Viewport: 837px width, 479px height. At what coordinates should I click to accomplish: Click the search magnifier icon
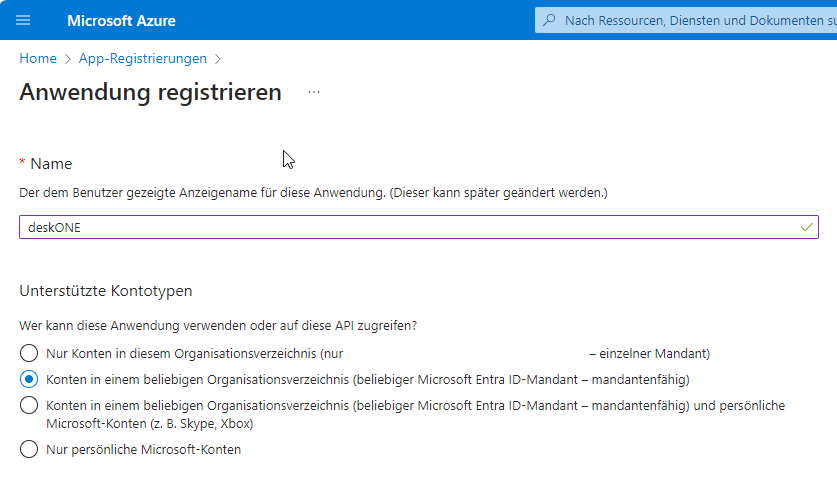click(x=549, y=20)
